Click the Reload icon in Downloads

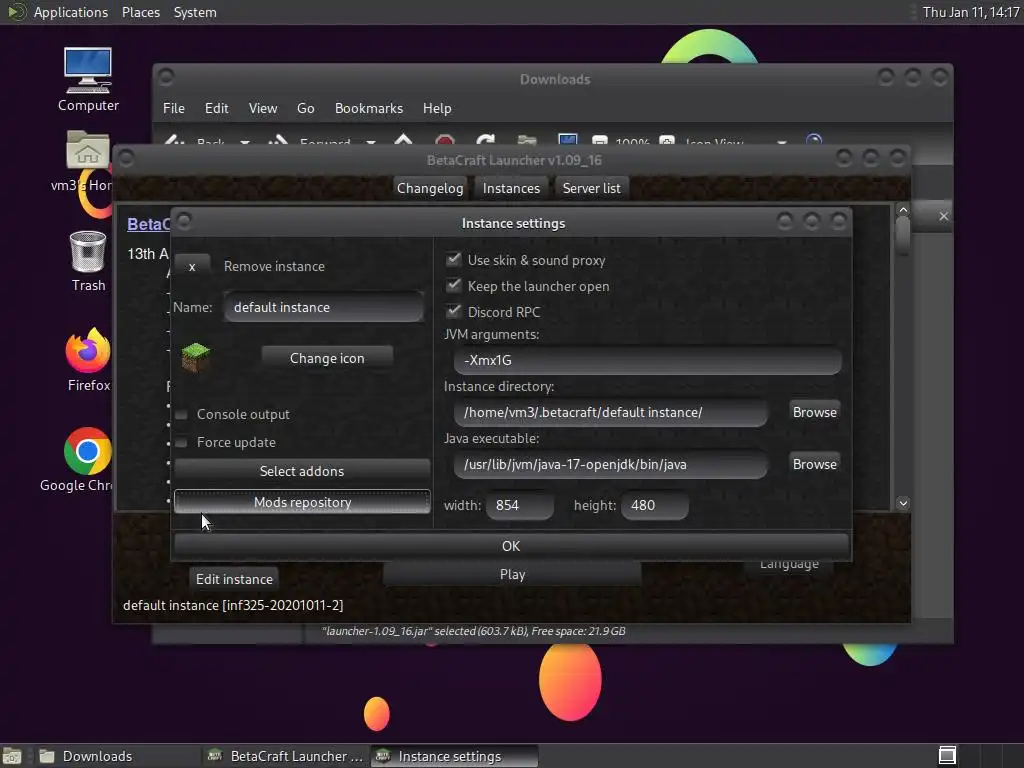point(485,140)
